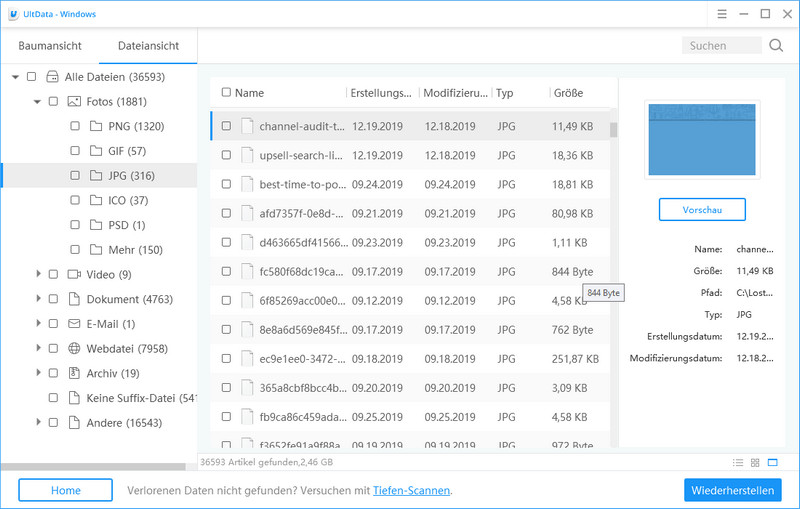This screenshot has height=509, width=800.
Task: Switch to list view mode icon
Action: (x=738, y=463)
